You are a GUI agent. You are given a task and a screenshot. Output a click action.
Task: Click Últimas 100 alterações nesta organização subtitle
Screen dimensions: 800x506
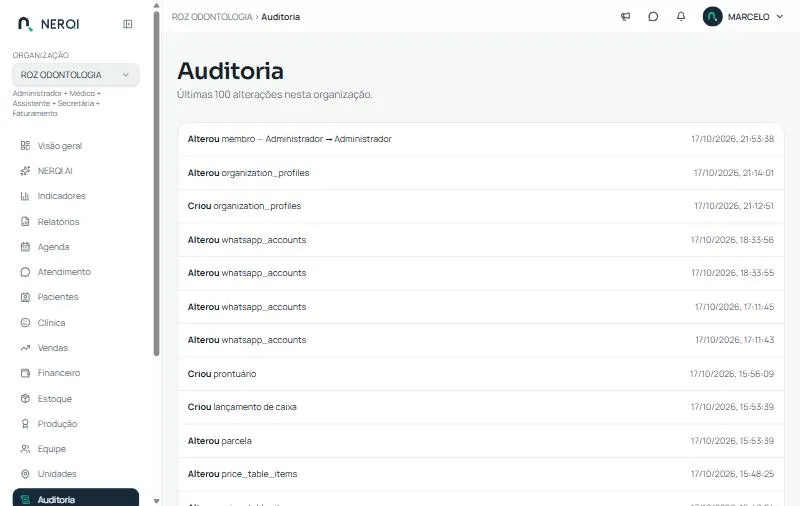click(x=274, y=95)
